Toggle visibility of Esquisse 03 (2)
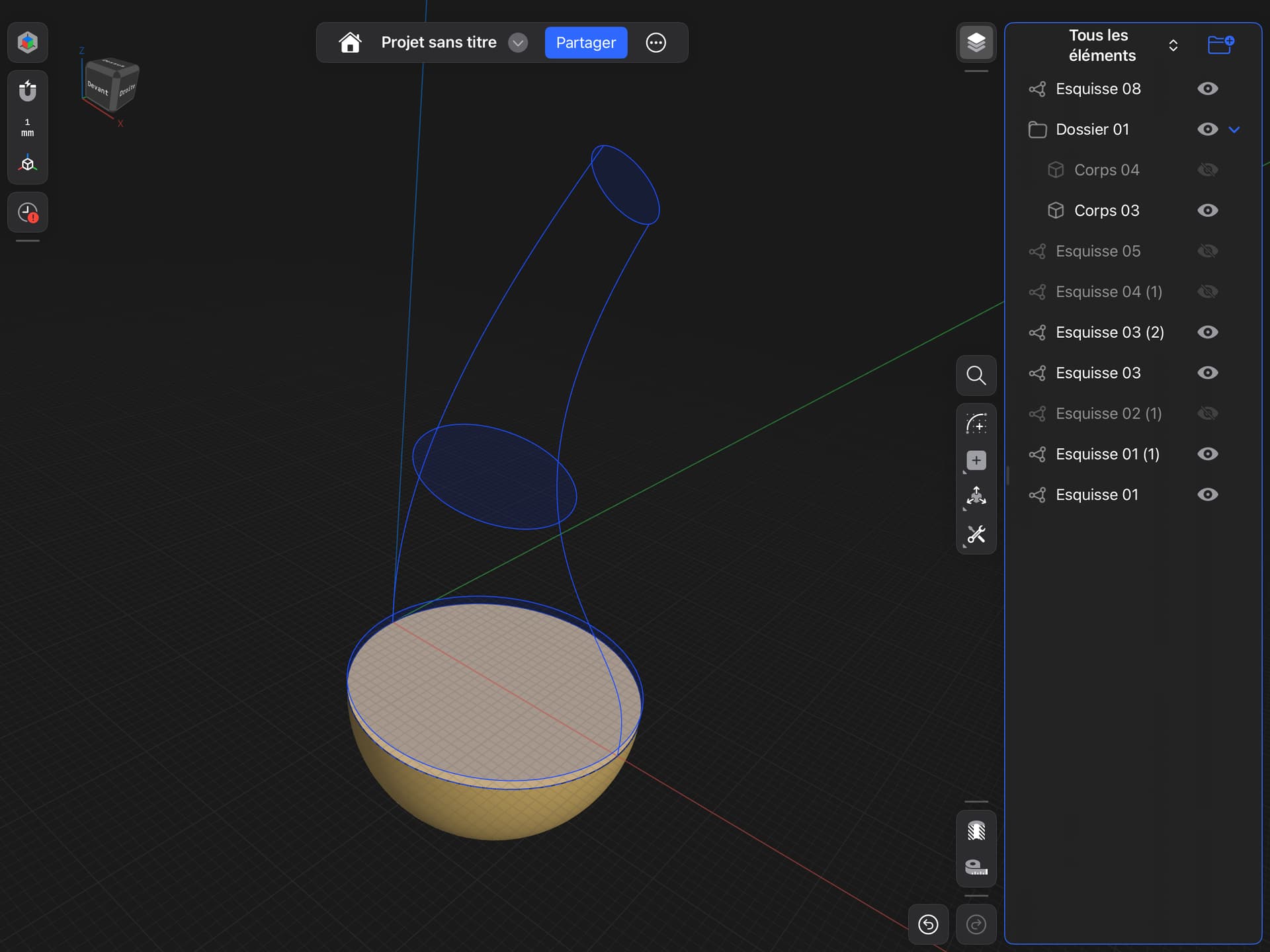 1208,332
